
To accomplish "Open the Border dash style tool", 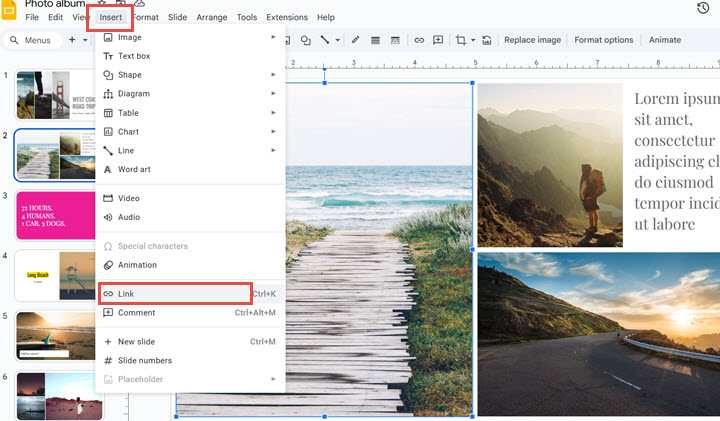I will 394,40.
